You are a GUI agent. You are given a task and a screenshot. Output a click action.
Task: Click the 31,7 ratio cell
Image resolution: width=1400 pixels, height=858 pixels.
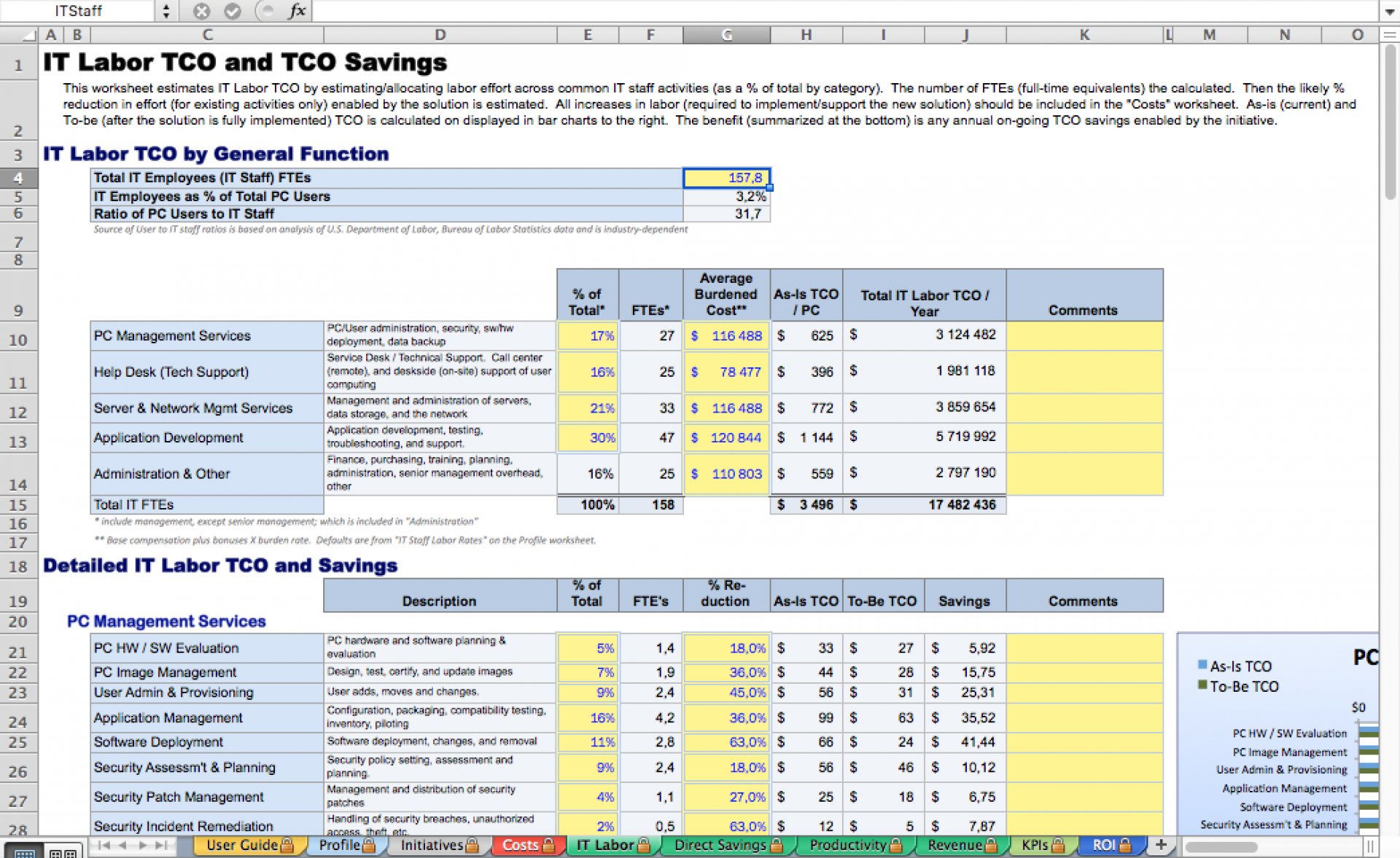click(726, 214)
